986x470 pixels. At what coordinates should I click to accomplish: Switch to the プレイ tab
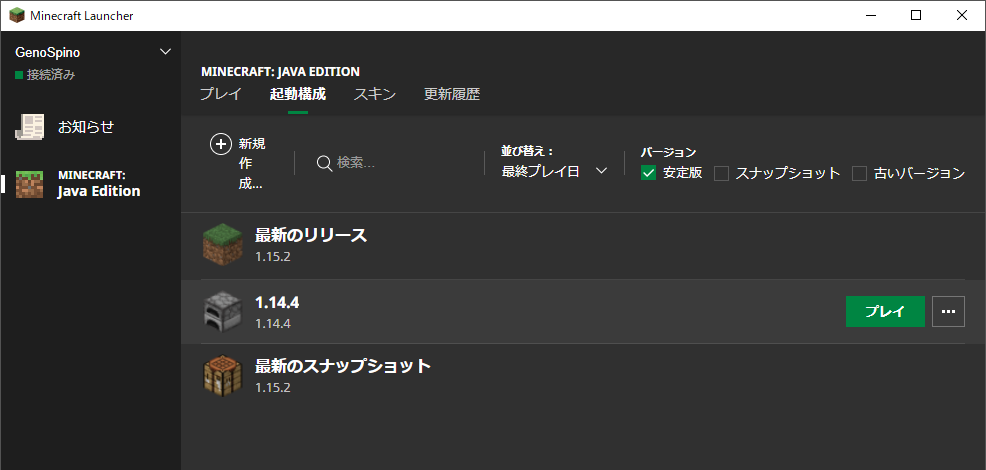click(221, 94)
